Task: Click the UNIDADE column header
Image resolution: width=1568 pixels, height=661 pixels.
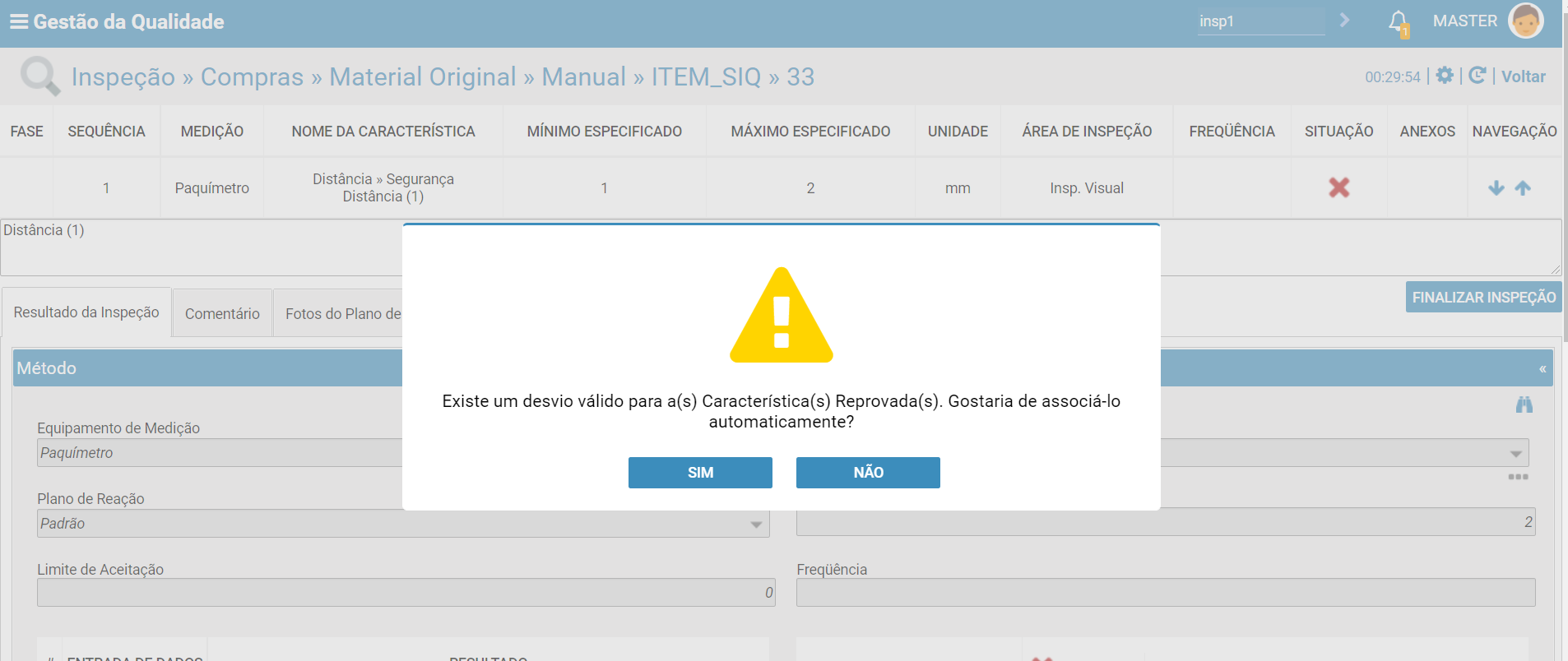Action: 958,132
